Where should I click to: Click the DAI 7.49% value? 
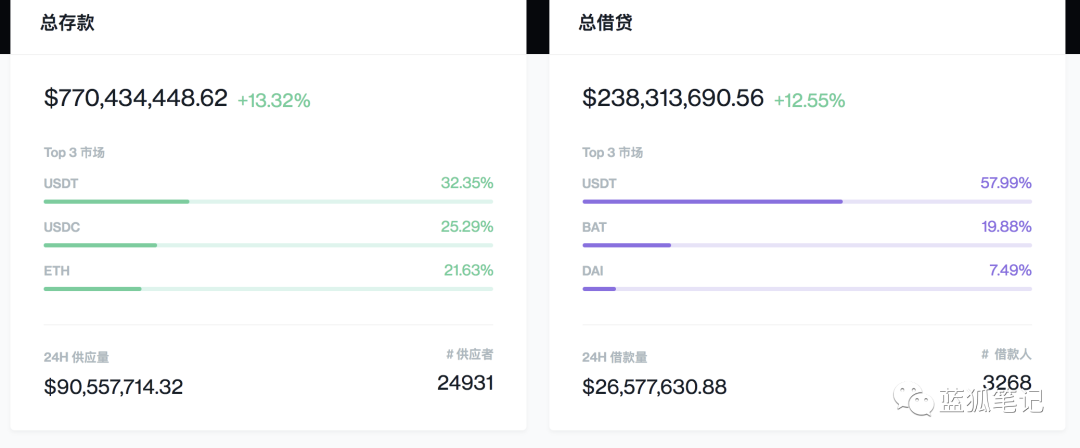[1010, 270]
